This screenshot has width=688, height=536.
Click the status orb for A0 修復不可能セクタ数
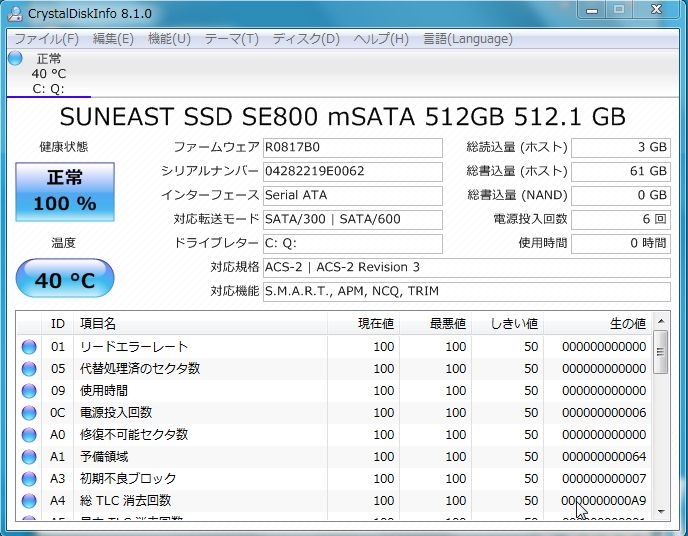(x=29, y=435)
